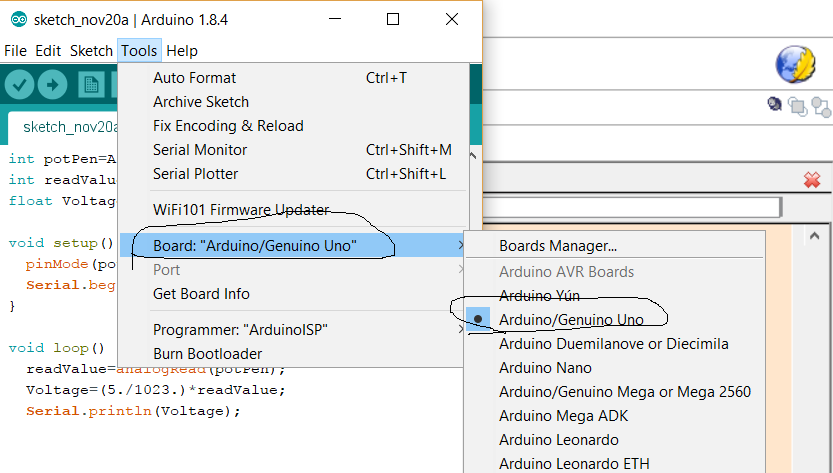Select the Arduino/Genuino Uno board

point(615,319)
